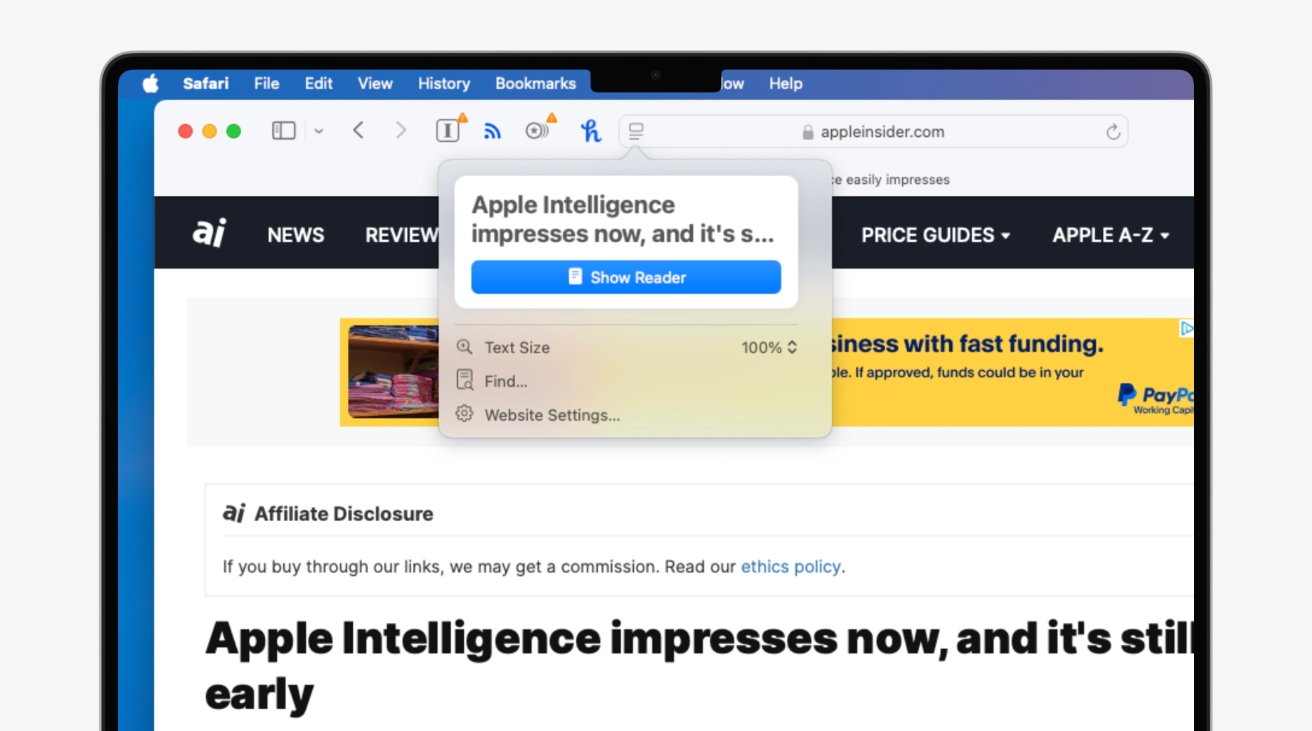1312x731 pixels.
Task: Expand the PRICE GUIDES dropdown
Action: pyautogui.click(x=935, y=235)
